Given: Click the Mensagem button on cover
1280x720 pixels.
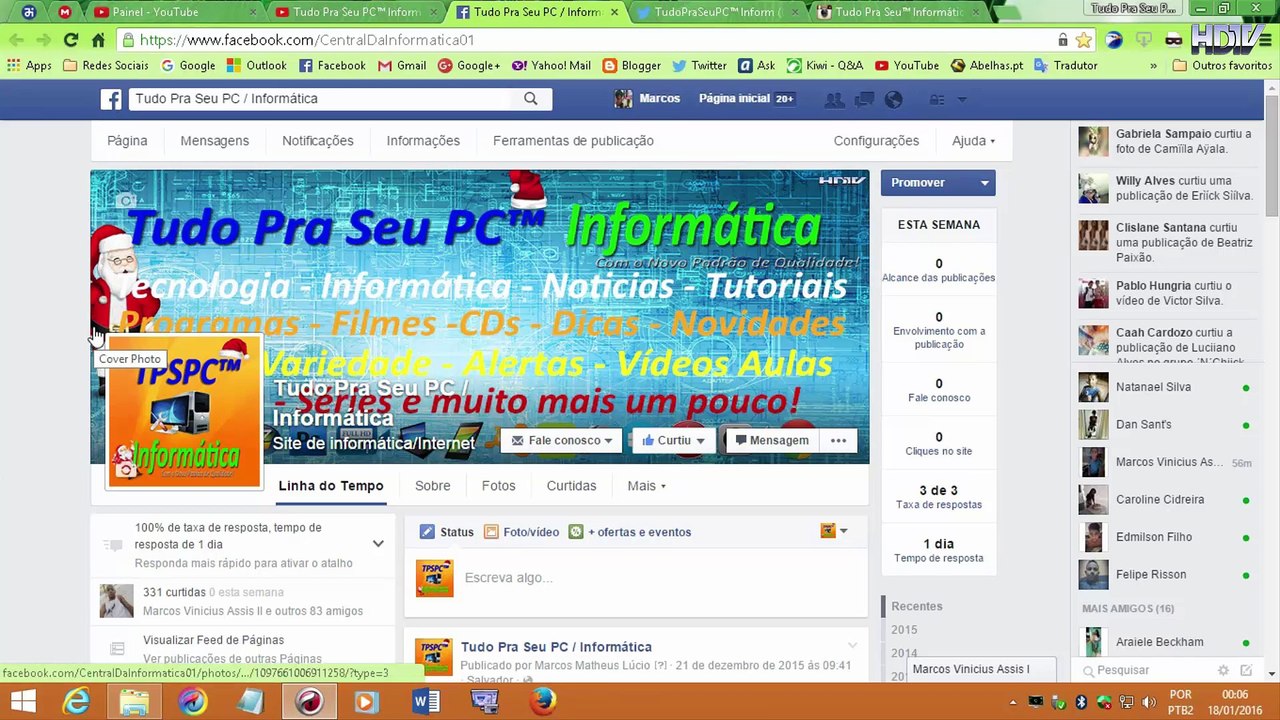Looking at the screenshot, I should tap(771, 440).
